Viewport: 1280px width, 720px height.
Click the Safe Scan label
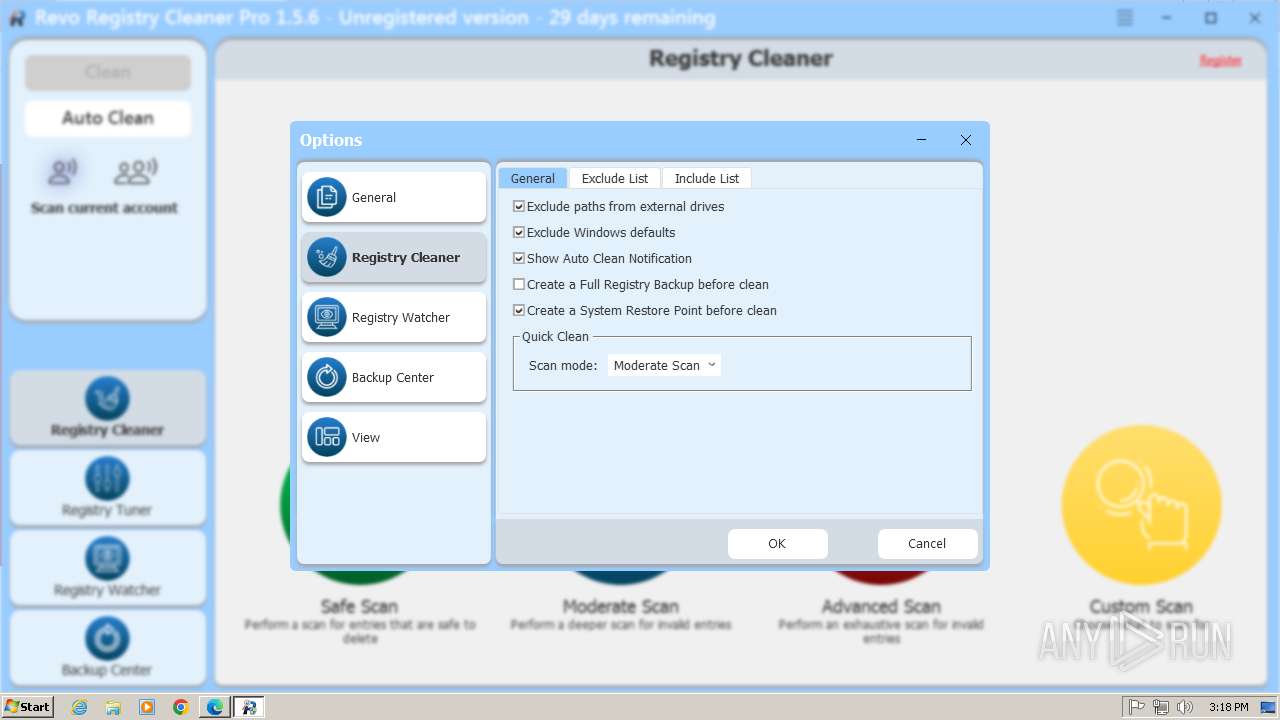359,606
